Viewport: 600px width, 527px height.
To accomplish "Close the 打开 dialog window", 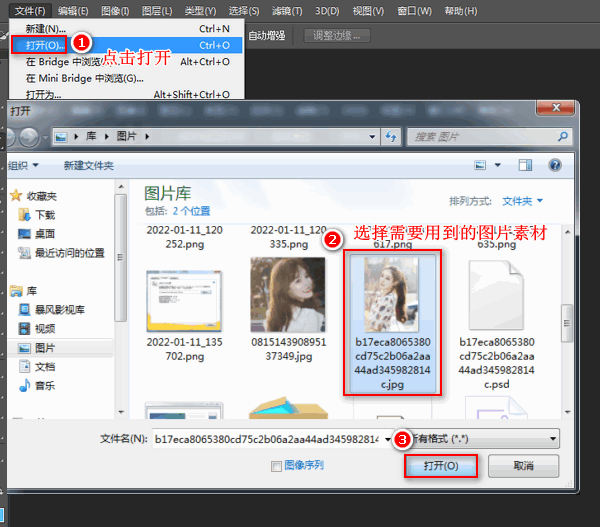I will point(556,108).
